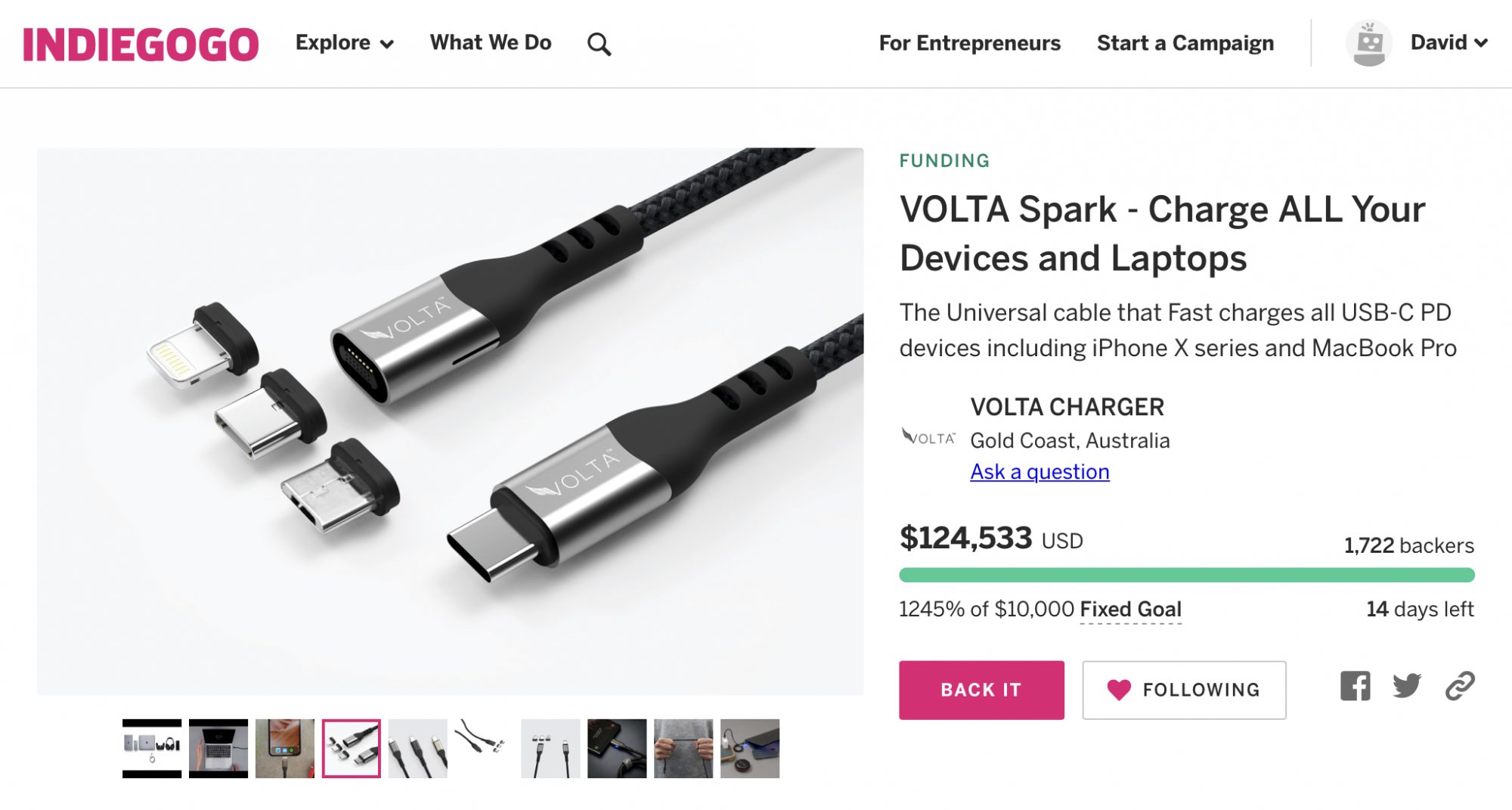Click David's robot avatar icon
This screenshot has height=810, width=1512.
pos(1369,43)
